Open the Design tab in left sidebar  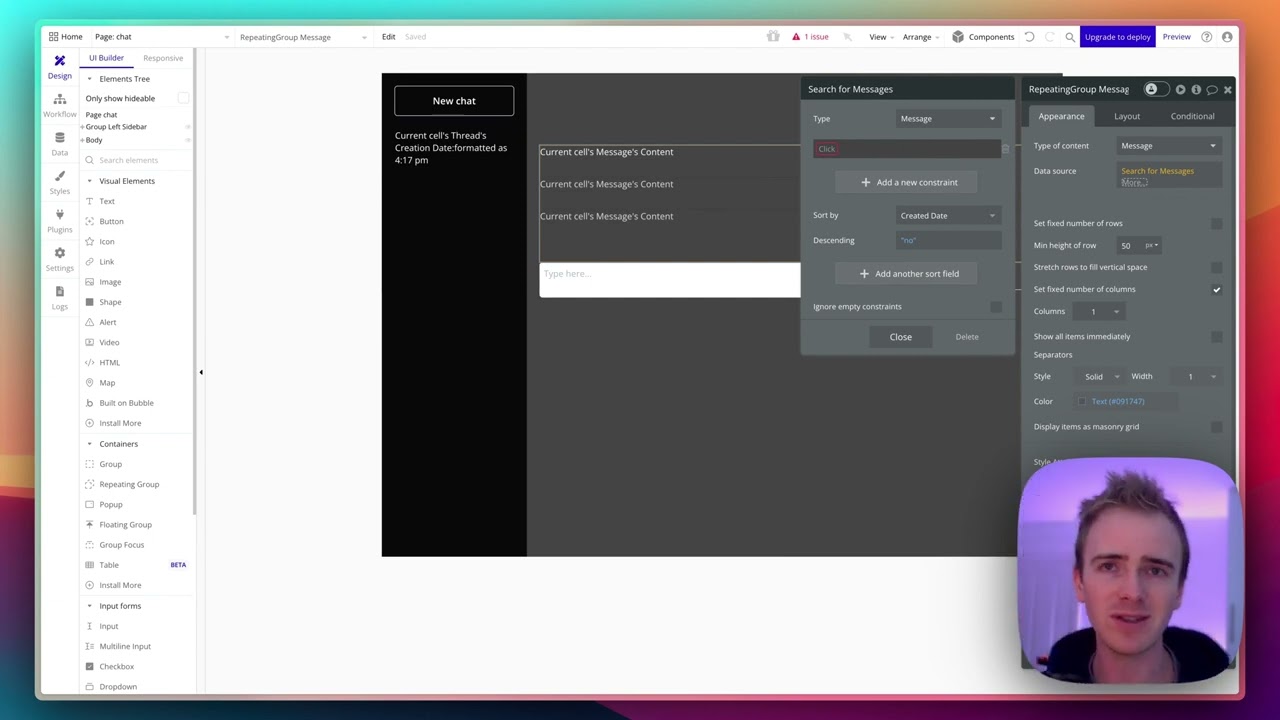tap(59, 67)
